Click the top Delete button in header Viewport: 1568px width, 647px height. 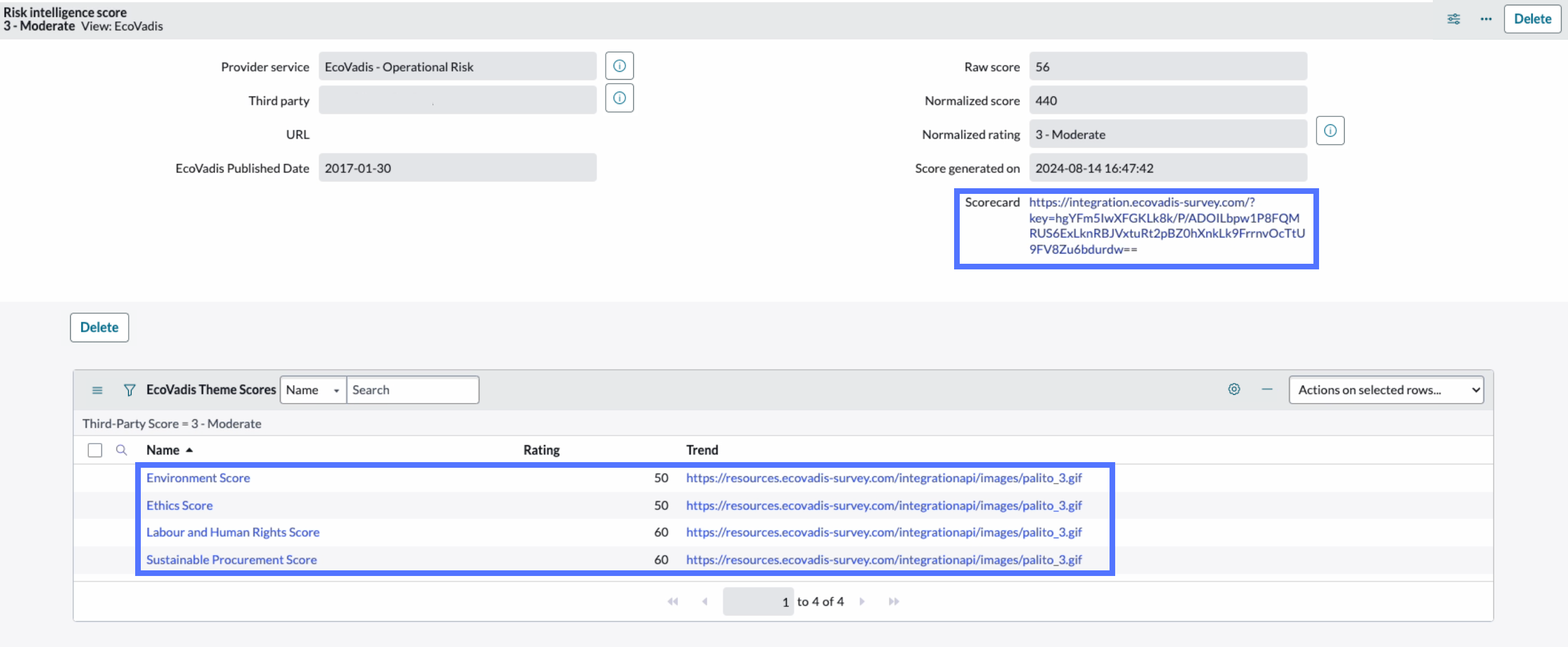click(1532, 19)
